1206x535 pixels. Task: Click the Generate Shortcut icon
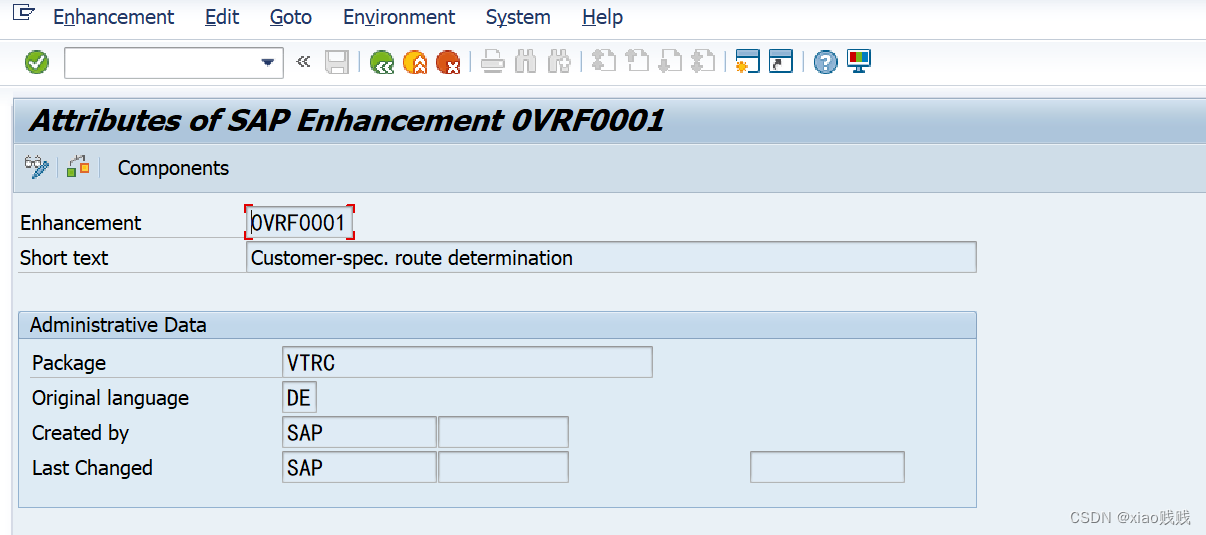point(780,62)
